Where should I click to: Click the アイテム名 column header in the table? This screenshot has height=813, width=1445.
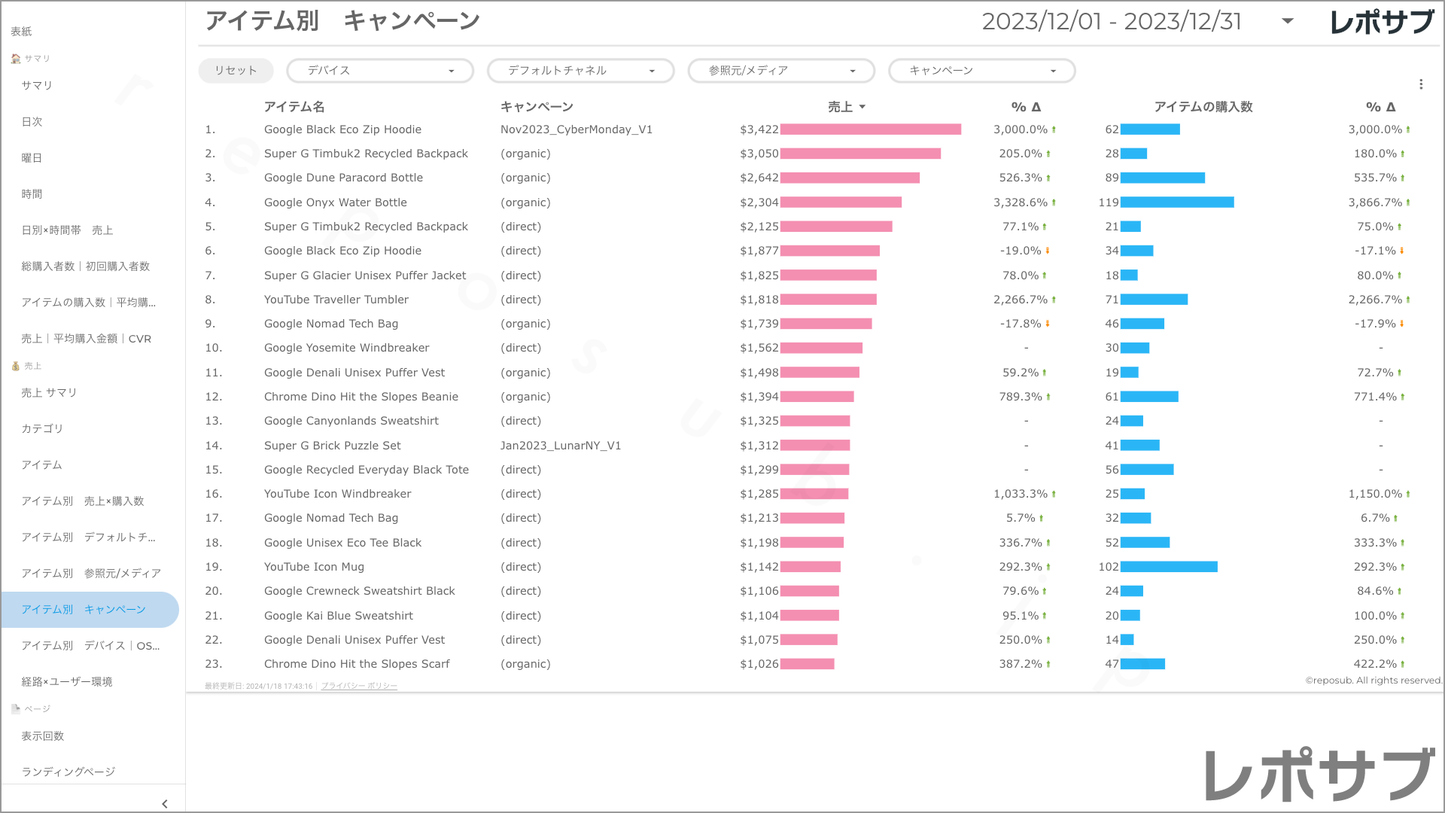tap(294, 107)
